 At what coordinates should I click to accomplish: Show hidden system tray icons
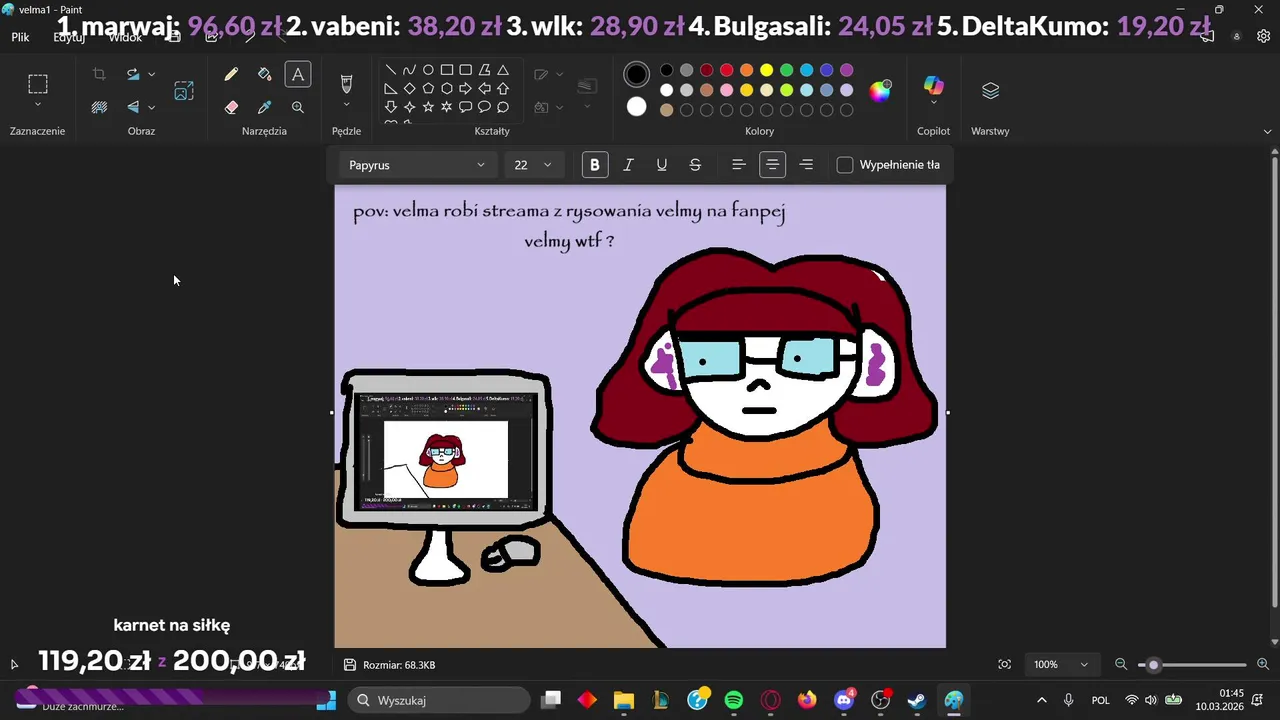point(1042,700)
